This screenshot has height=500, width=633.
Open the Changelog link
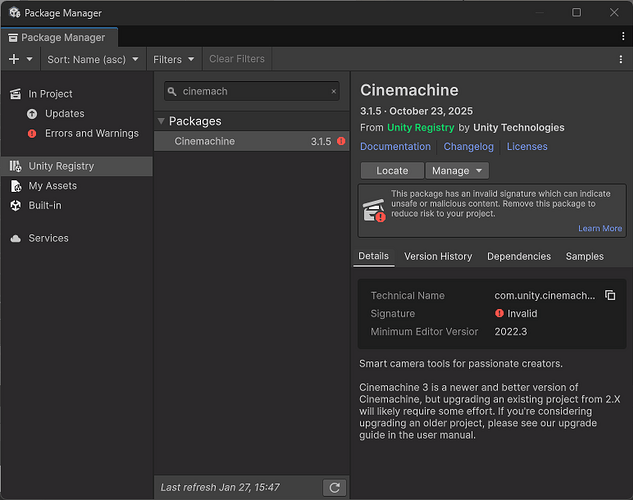tap(468, 146)
